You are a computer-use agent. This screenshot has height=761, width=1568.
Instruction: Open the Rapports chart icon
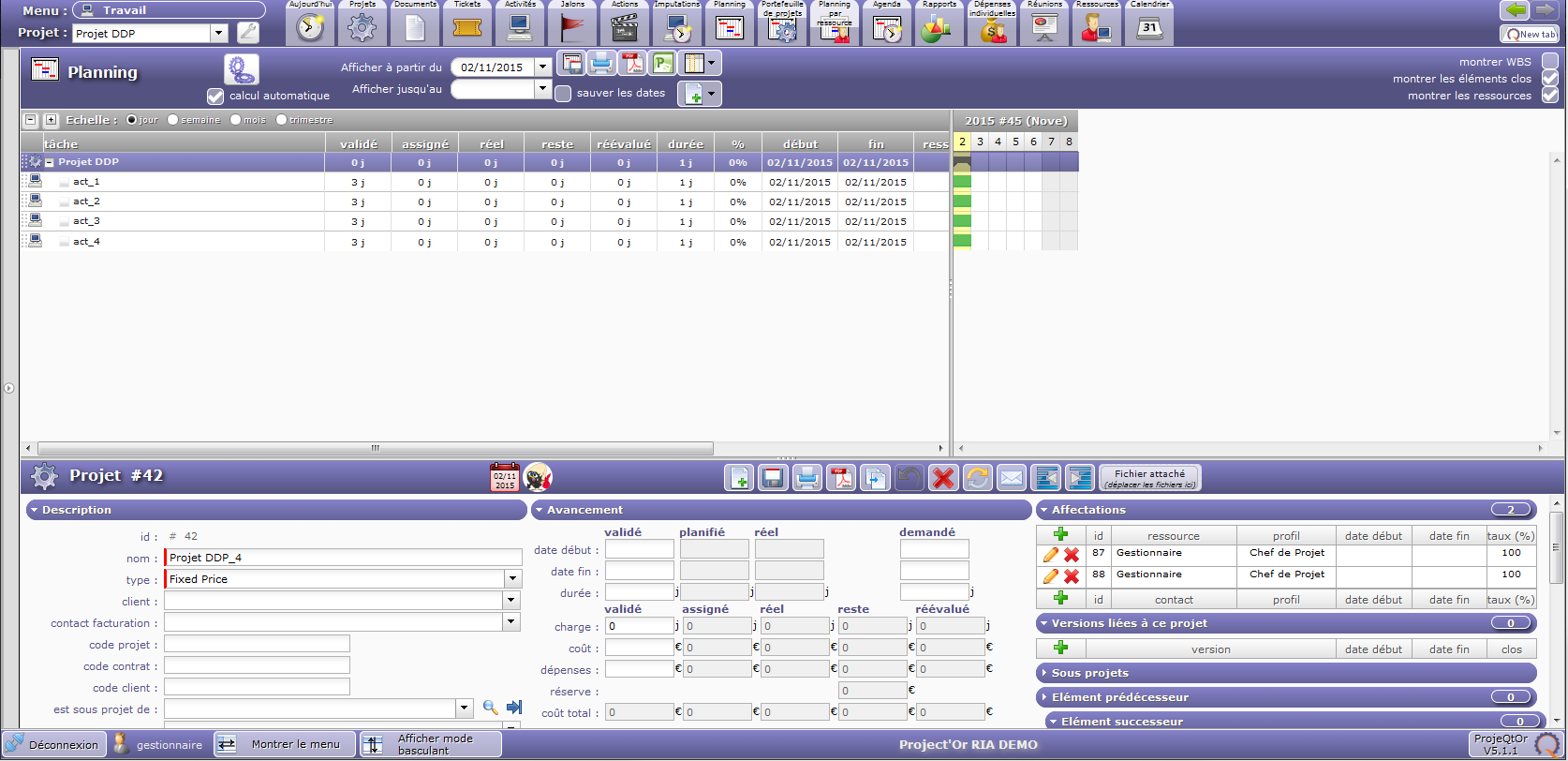(938, 27)
